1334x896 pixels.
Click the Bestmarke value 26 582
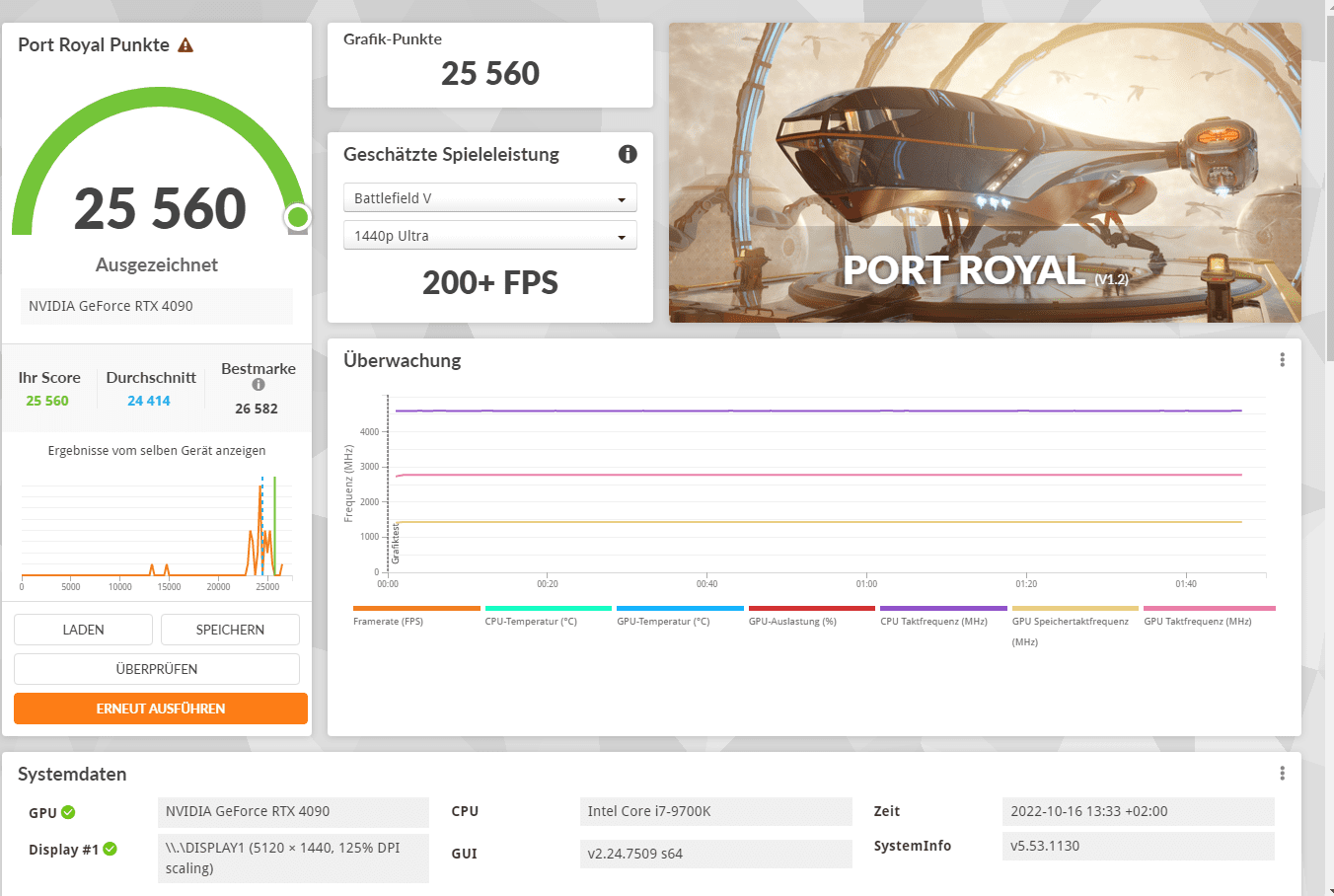(x=257, y=409)
